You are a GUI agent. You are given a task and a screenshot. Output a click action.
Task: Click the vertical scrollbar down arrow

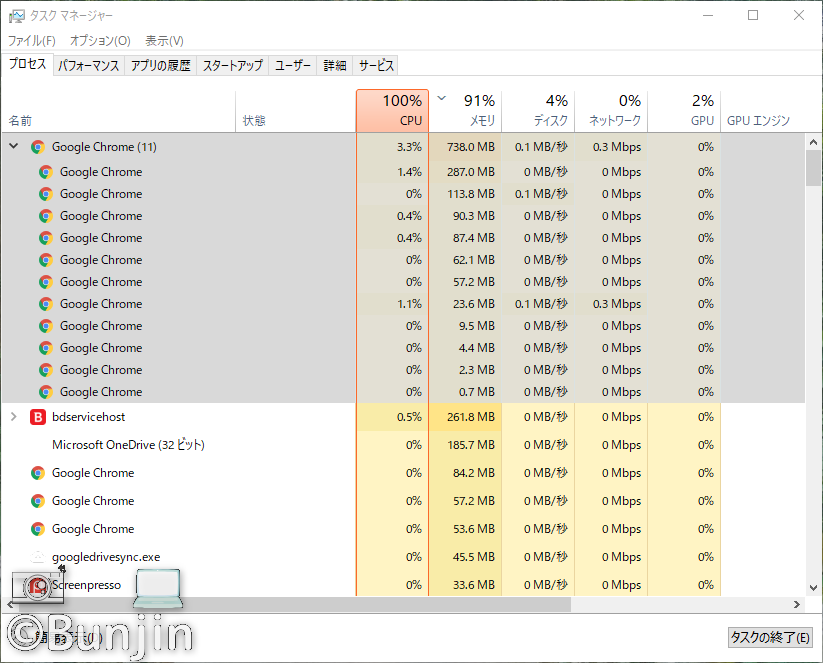(x=814, y=588)
